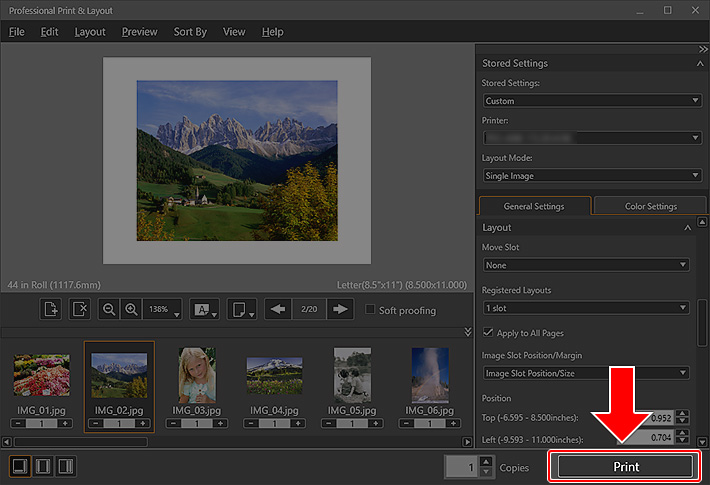710x485 pixels.
Task: Open the Sort By menu
Action: point(190,32)
